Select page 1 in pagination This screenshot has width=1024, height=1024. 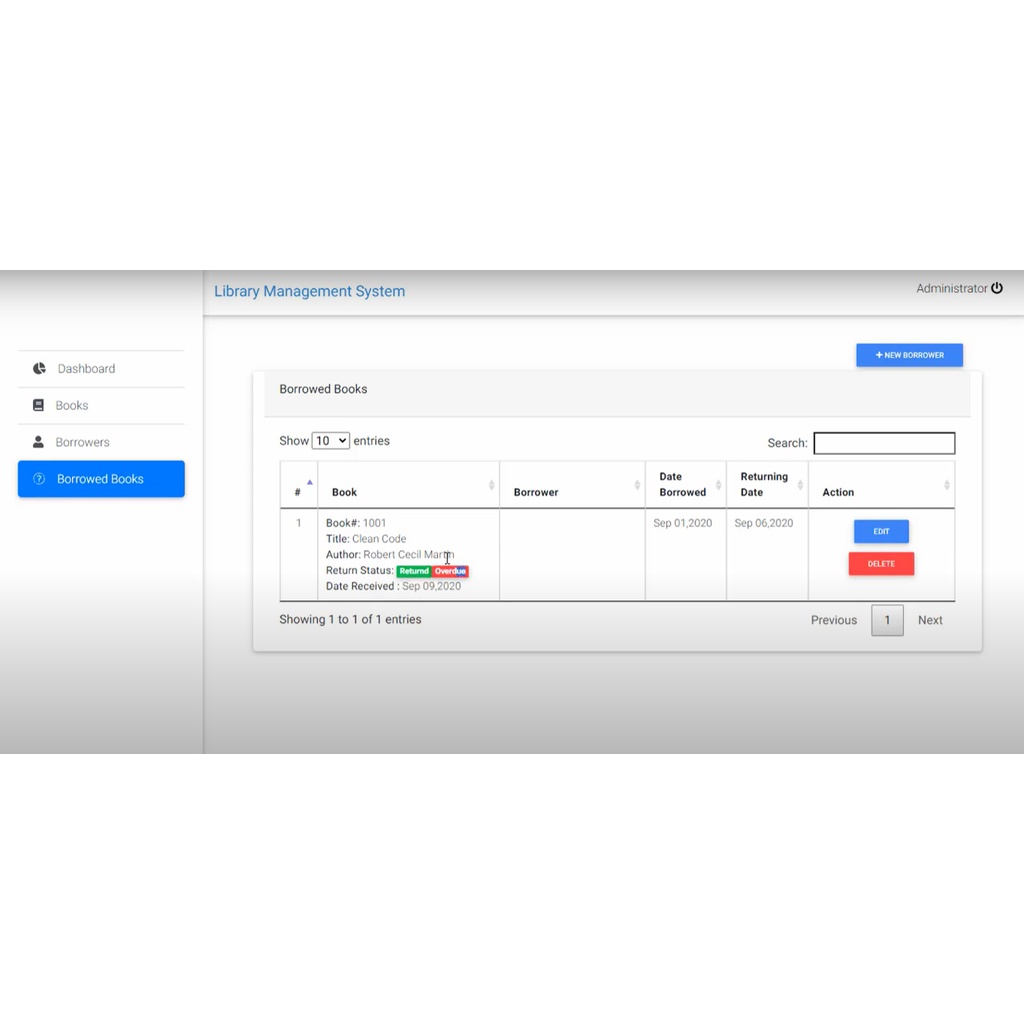point(887,620)
